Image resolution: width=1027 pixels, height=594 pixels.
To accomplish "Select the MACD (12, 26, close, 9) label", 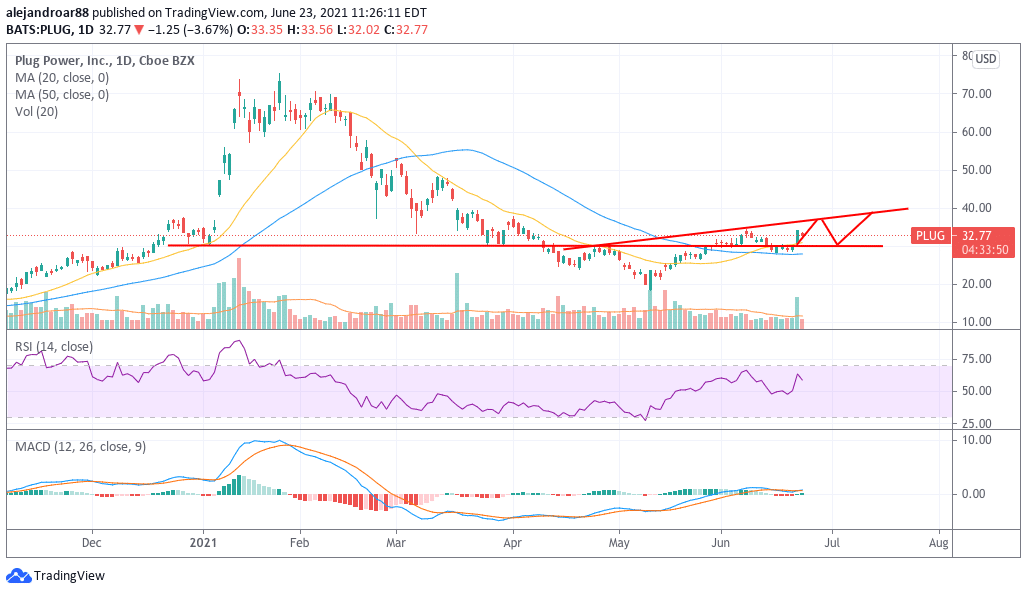I will tap(81, 447).
